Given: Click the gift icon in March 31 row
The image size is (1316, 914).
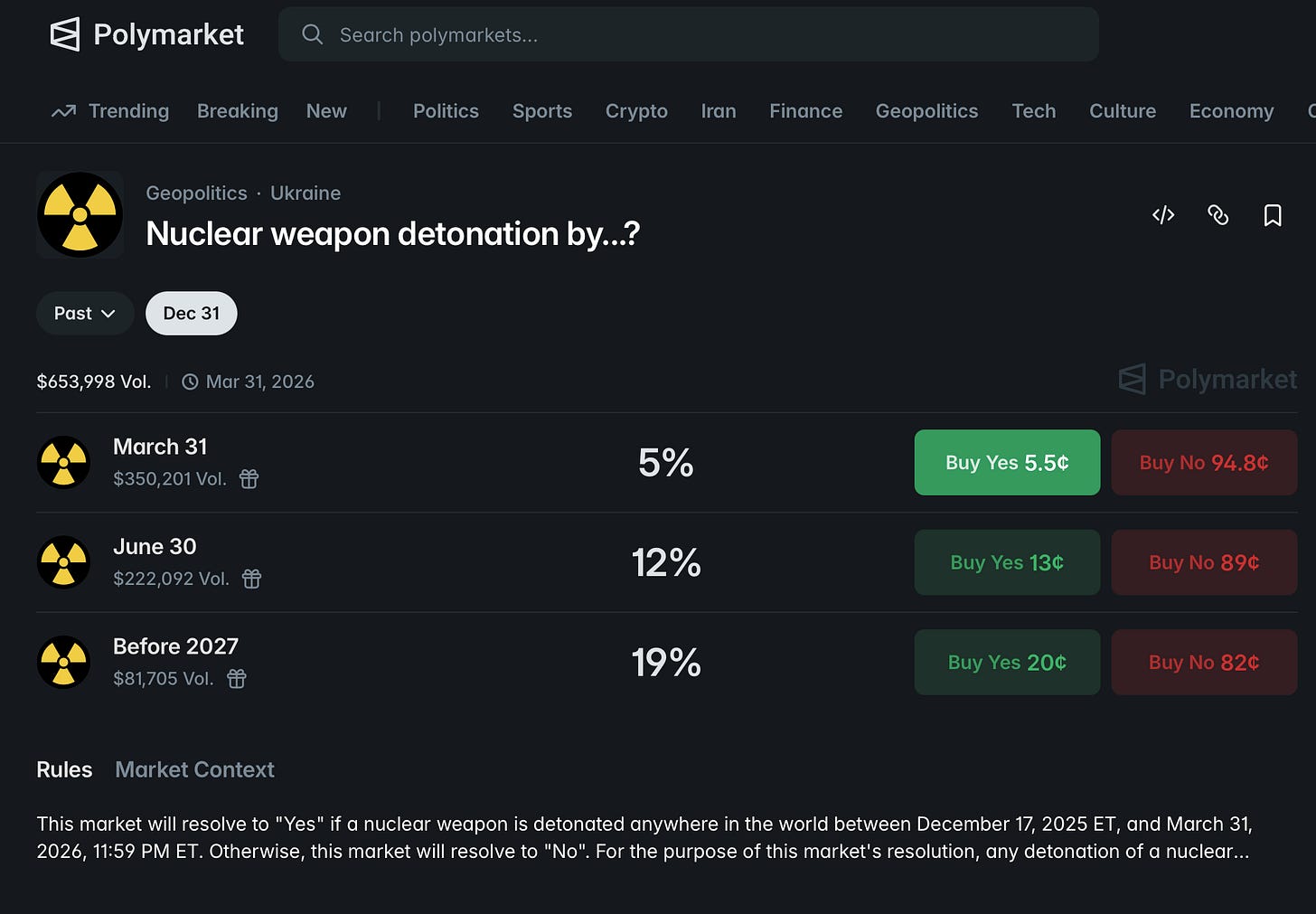Looking at the screenshot, I should [x=249, y=479].
